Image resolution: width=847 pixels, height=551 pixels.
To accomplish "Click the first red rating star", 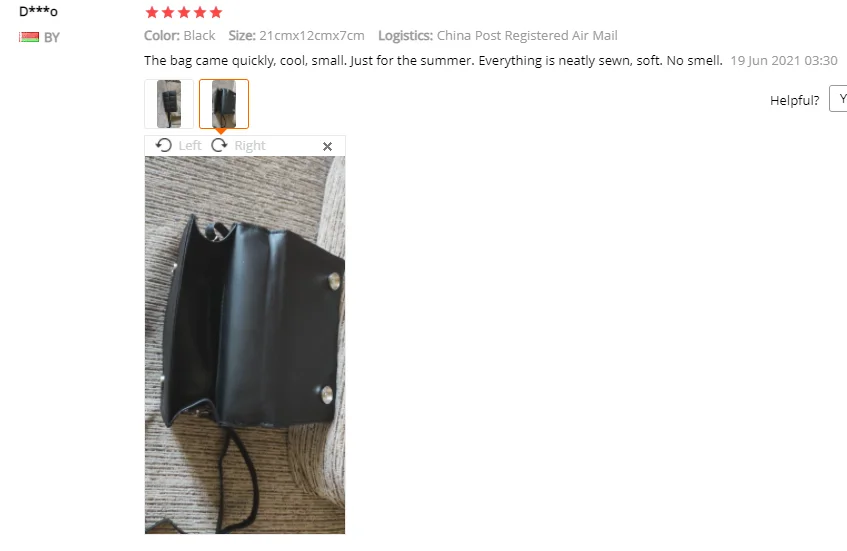I will [x=152, y=12].
